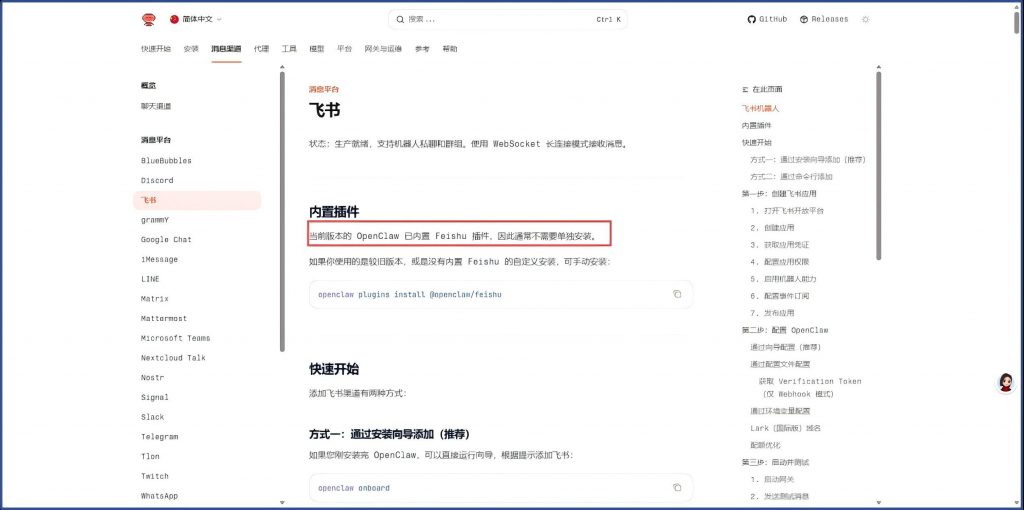Click the left sidebar scrollbar
This screenshot has width=1024, height=510.
281,210
